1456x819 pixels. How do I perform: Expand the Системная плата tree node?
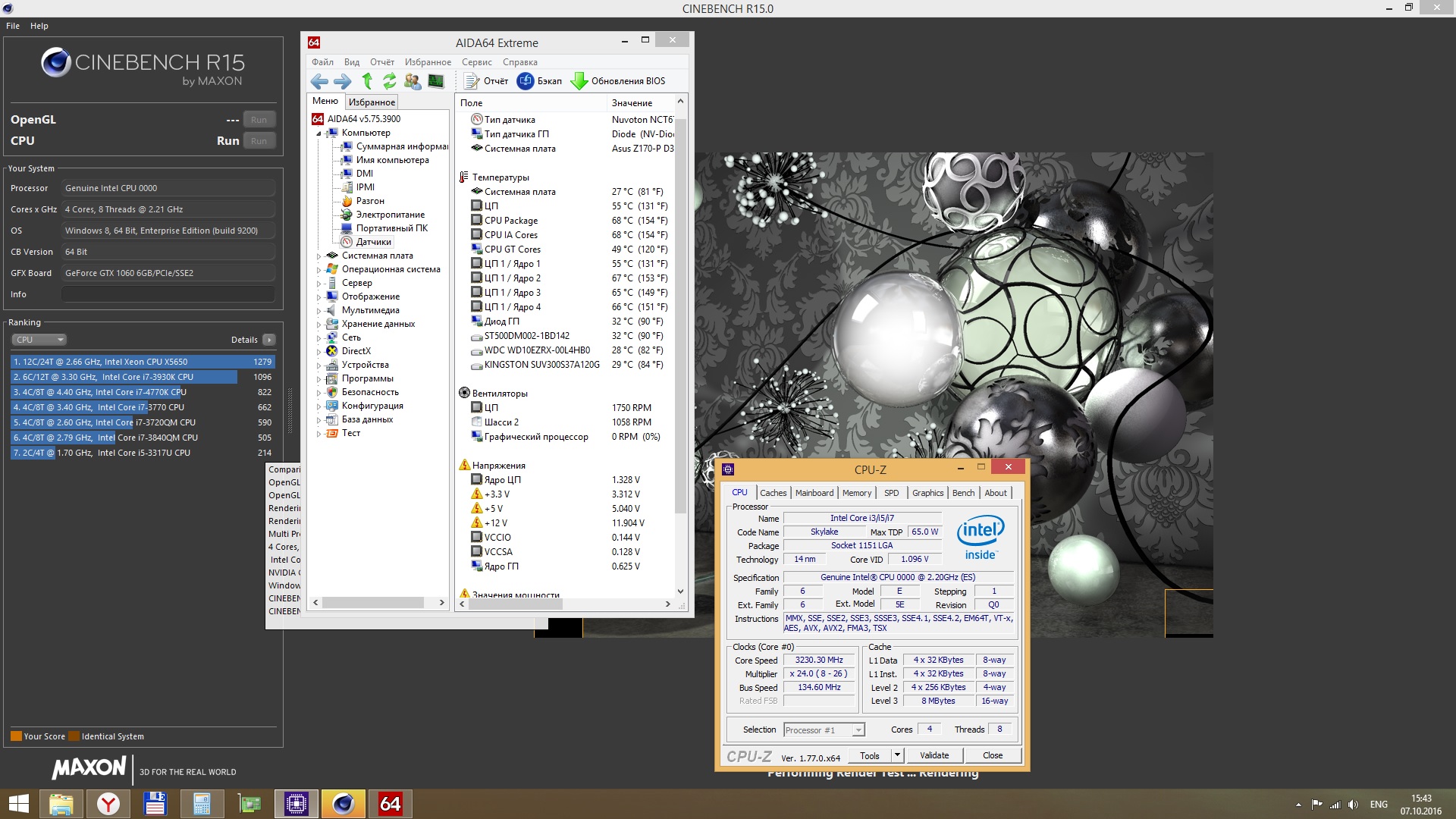(318, 256)
